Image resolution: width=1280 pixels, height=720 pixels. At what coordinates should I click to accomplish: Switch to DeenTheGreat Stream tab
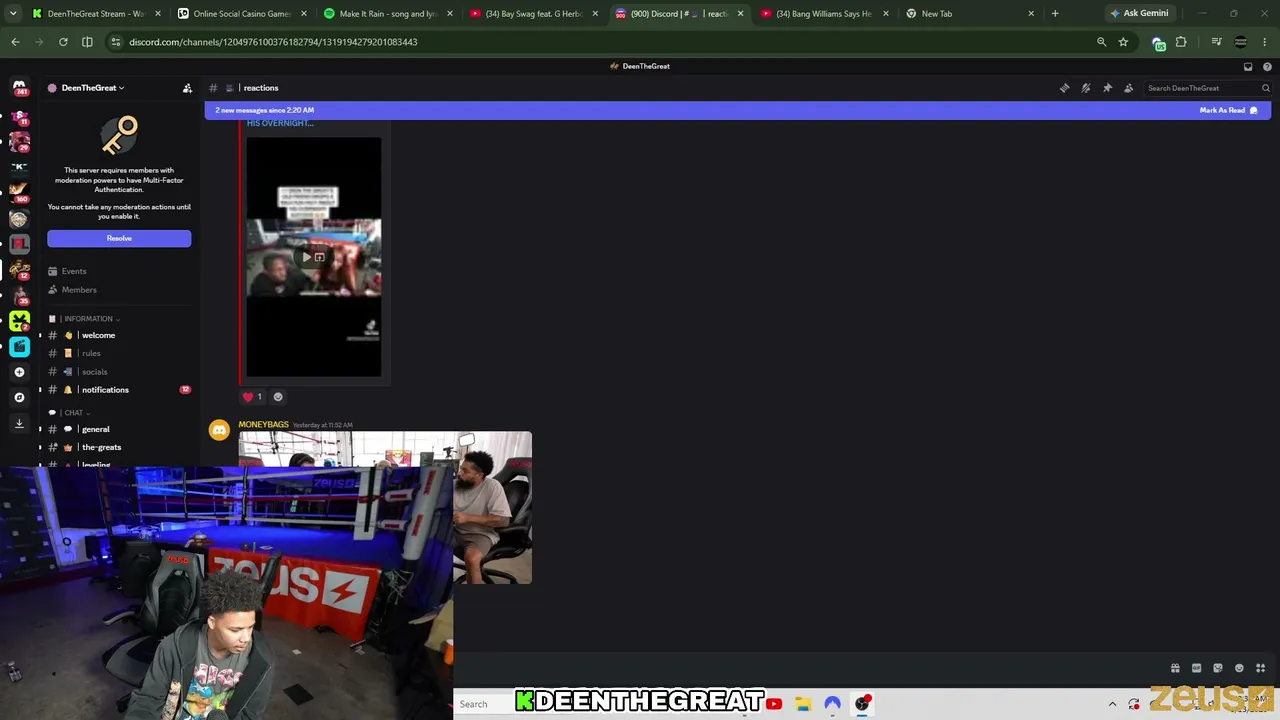tap(96, 14)
